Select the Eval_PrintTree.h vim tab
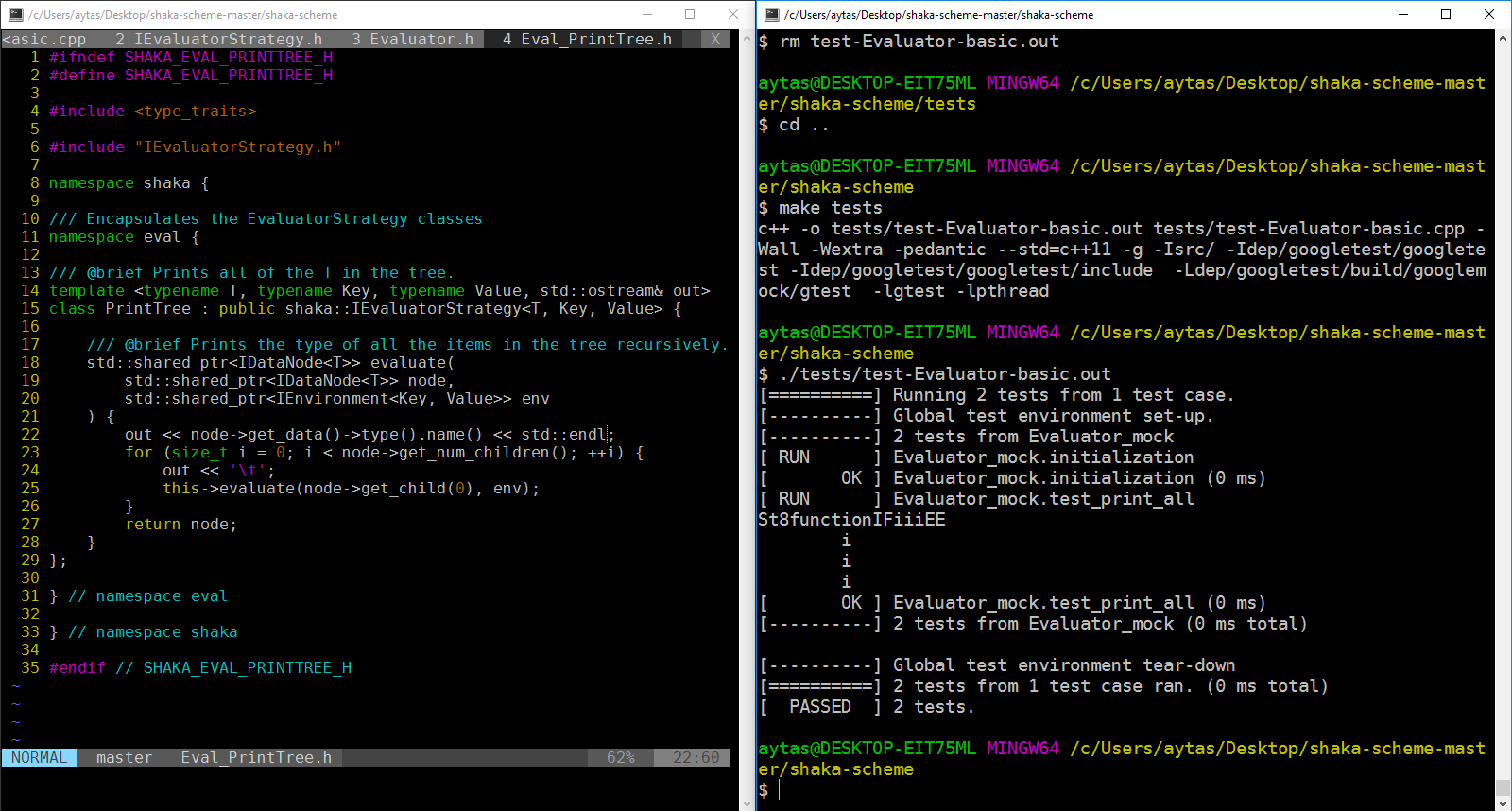The image size is (1512, 811). click(x=588, y=39)
